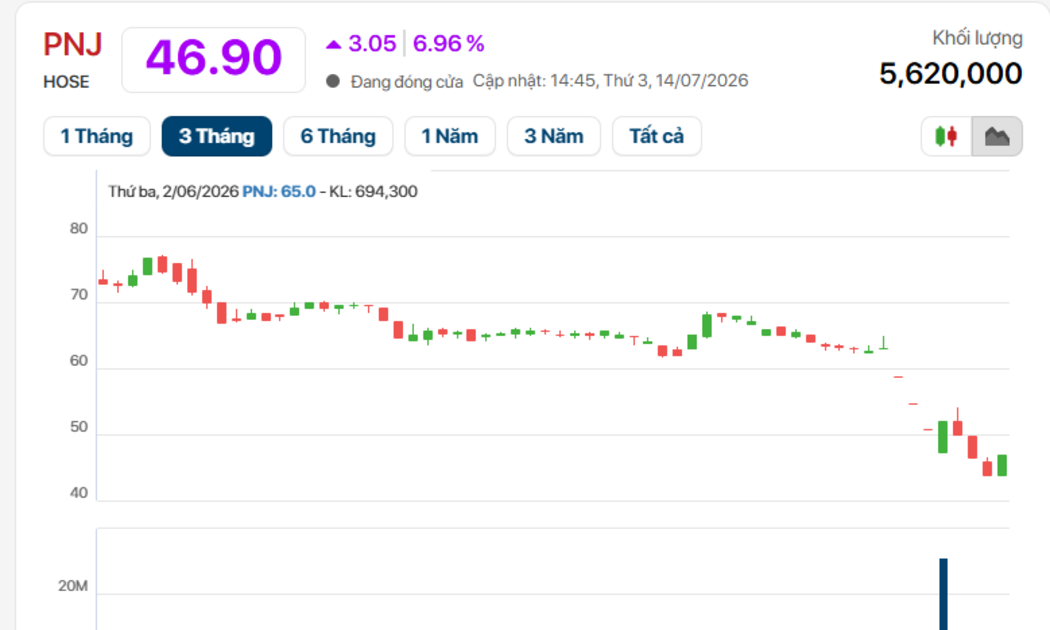Click the PNJ: 65.0 tooltip value
1050x630 pixels.
pyautogui.click(x=279, y=191)
